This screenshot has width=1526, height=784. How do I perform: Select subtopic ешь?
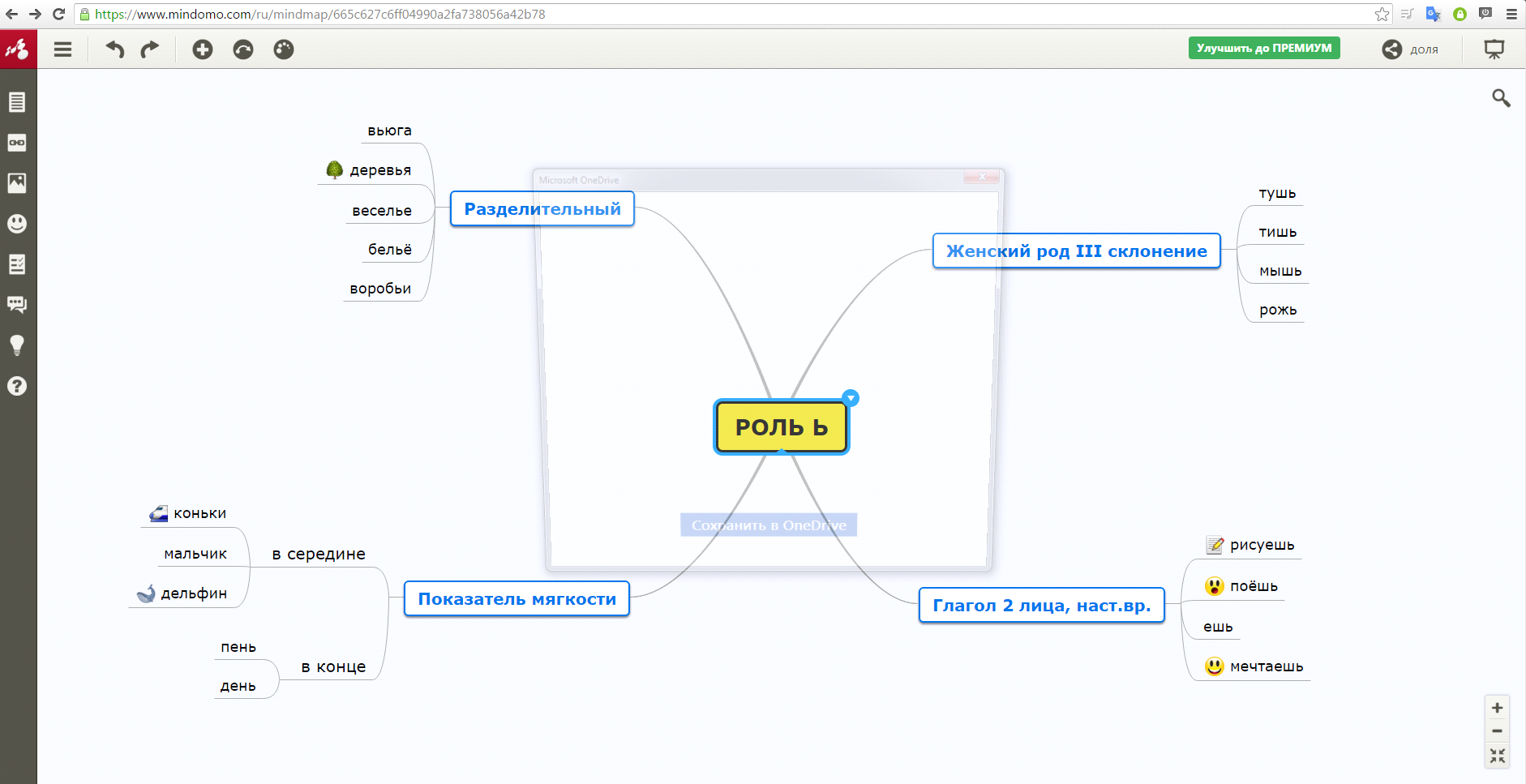tap(1218, 627)
